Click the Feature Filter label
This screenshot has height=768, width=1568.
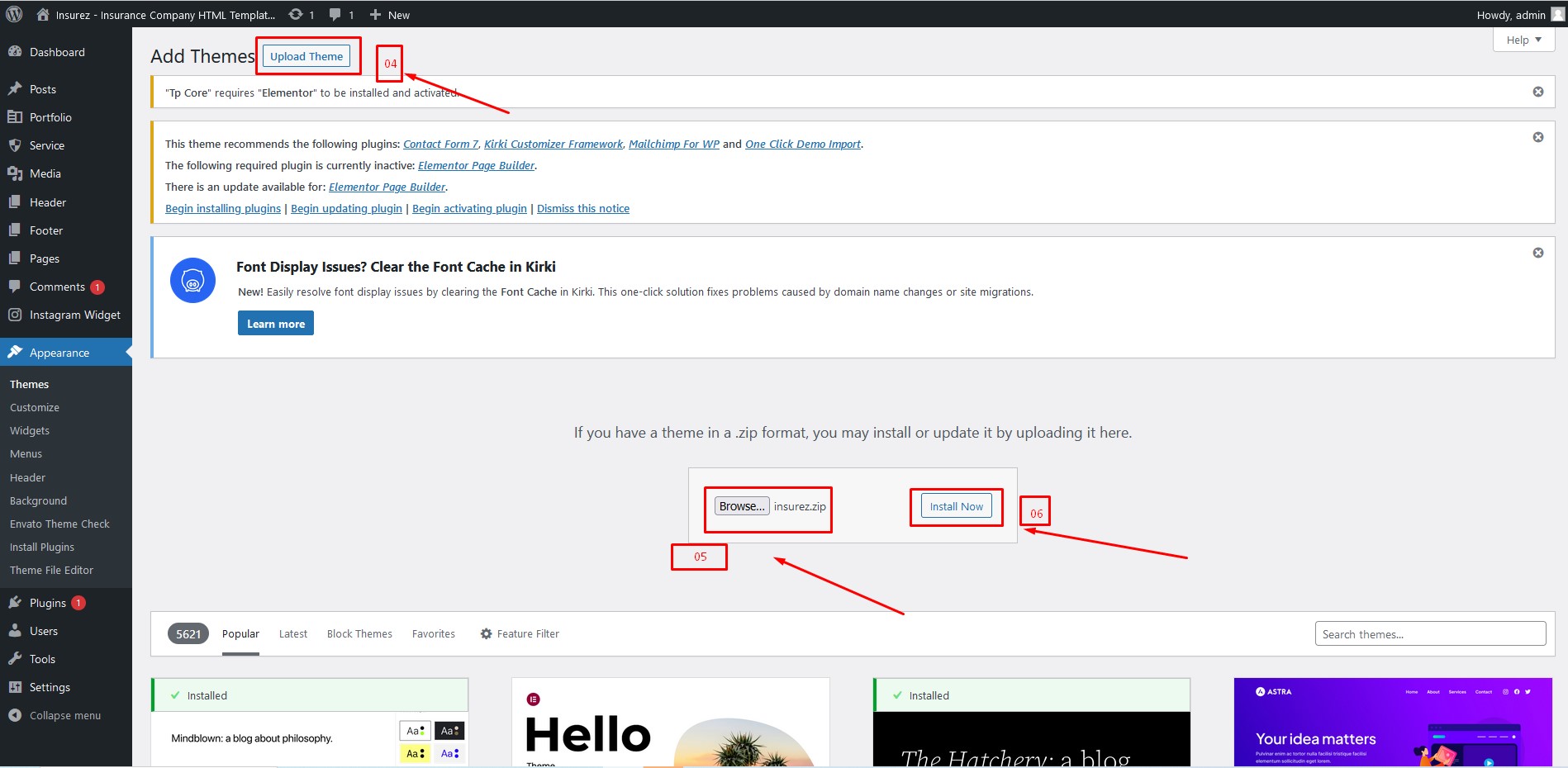coord(528,633)
